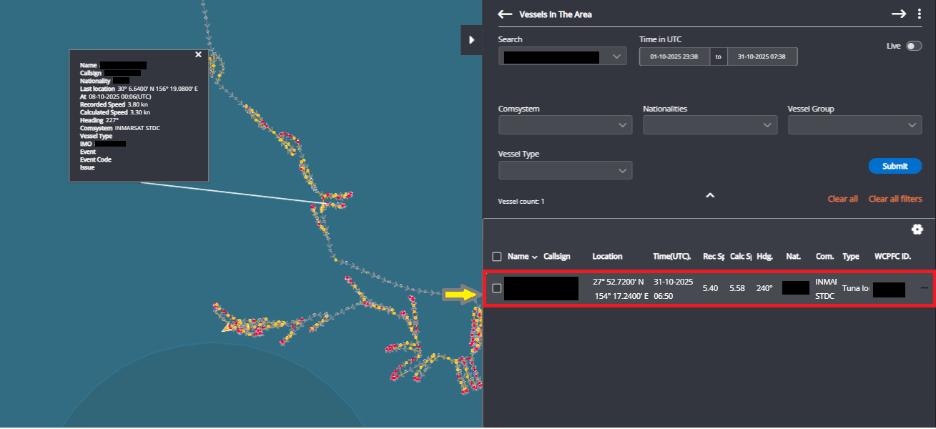Click the Time(UTC) column header
The width and height of the screenshot is (936, 429).
672,257
